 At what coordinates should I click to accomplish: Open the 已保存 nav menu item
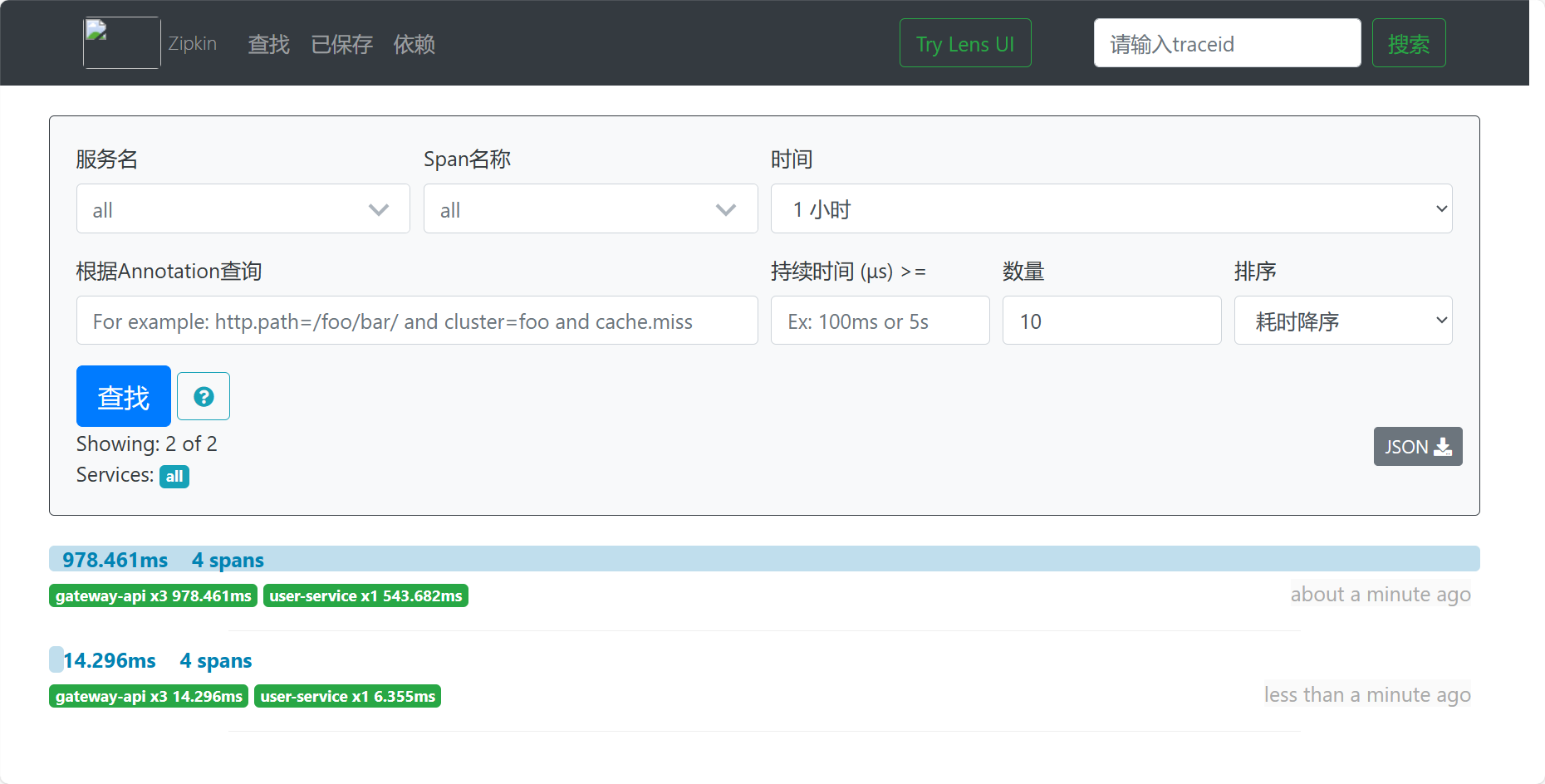tap(341, 44)
